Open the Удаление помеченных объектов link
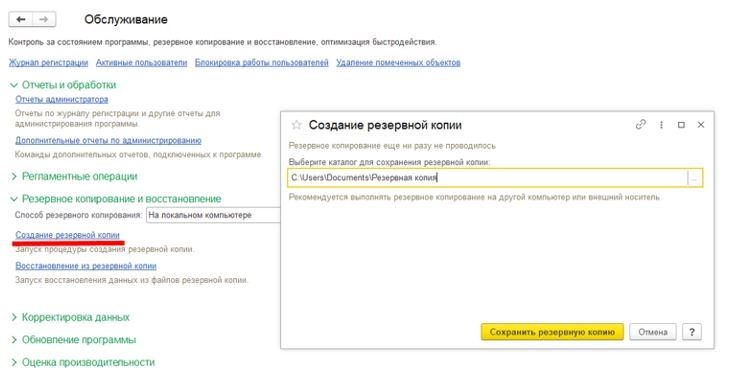729x391 pixels. (x=398, y=62)
